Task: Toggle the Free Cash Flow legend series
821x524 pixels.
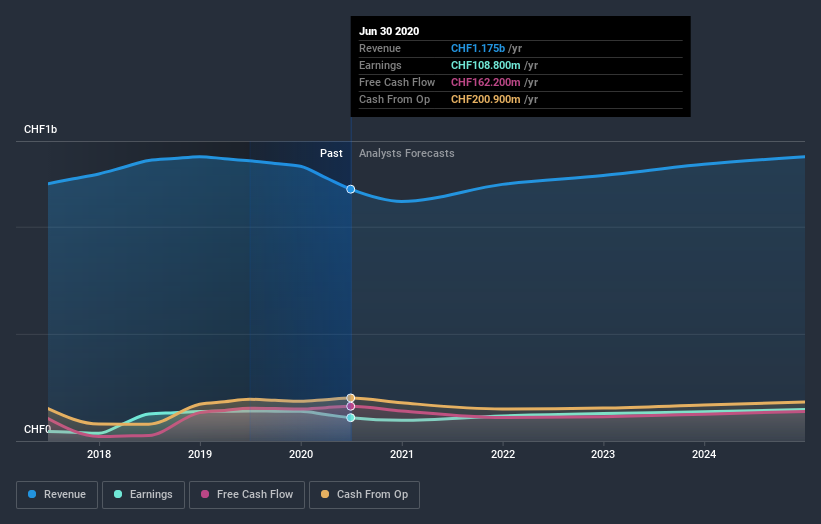Action: [247, 495]
